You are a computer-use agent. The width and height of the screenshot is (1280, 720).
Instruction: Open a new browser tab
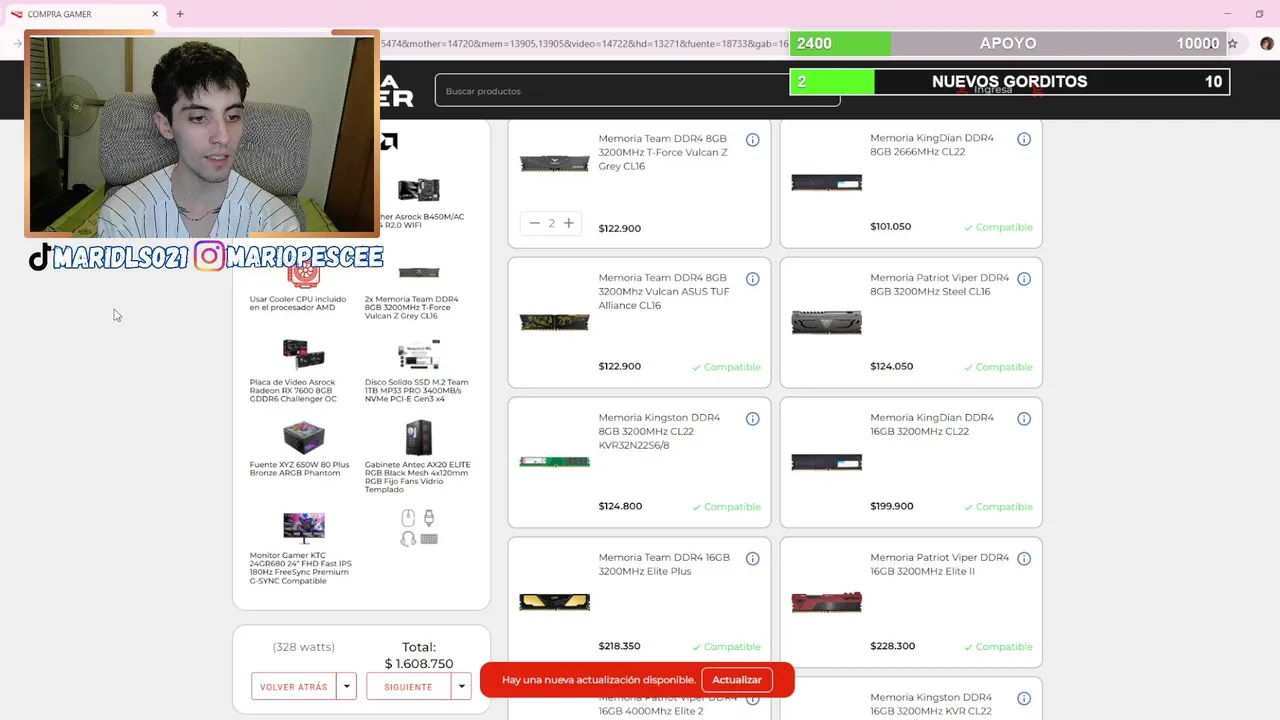[180, 14]
